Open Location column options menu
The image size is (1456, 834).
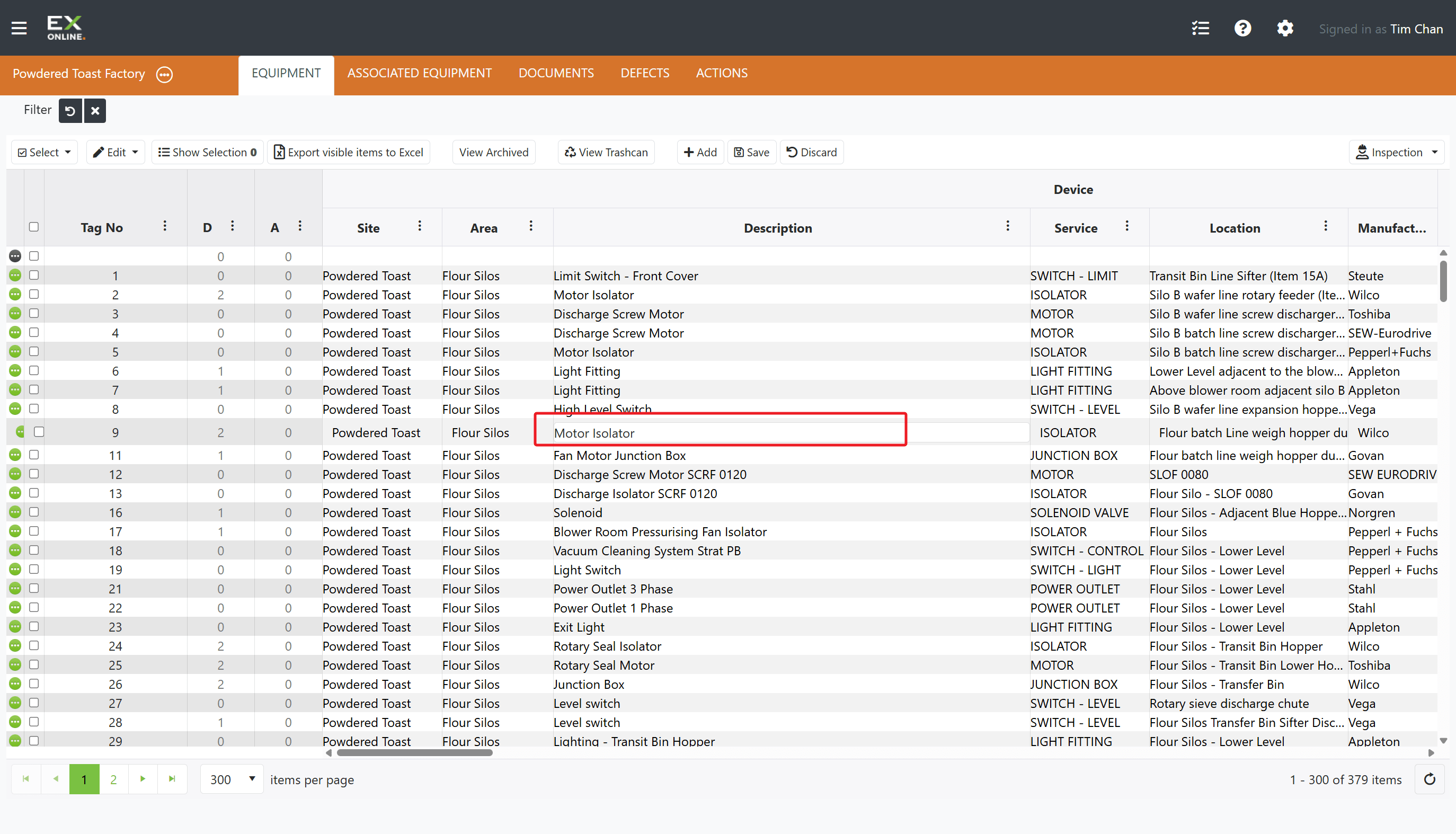[1326, 226]
